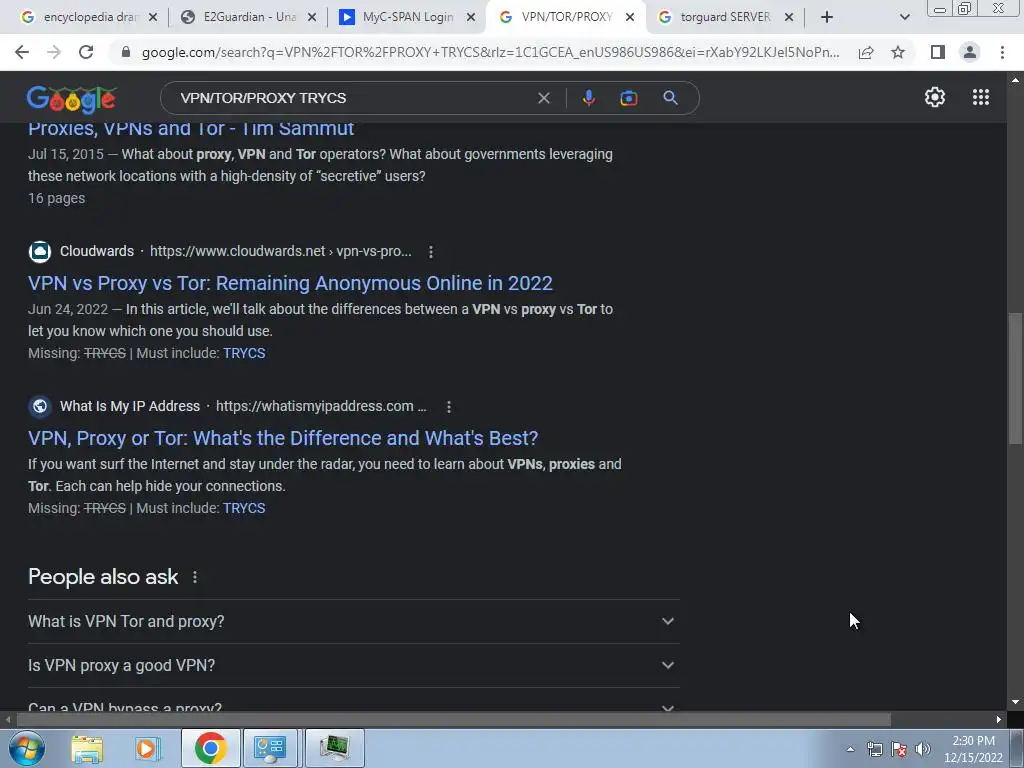Open the Chrome three-dot menu
1024x768 pixels.
pos(1002,52)
